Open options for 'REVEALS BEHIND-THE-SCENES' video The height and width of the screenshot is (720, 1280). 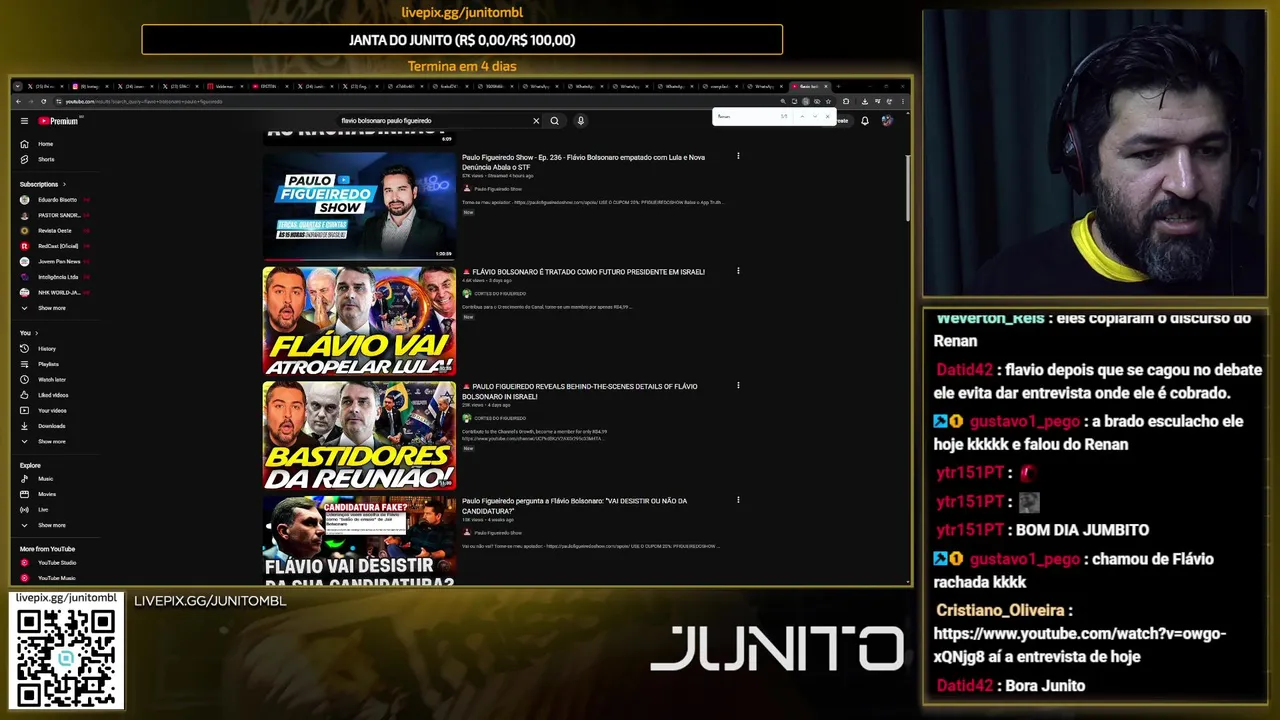pos(738,385)
